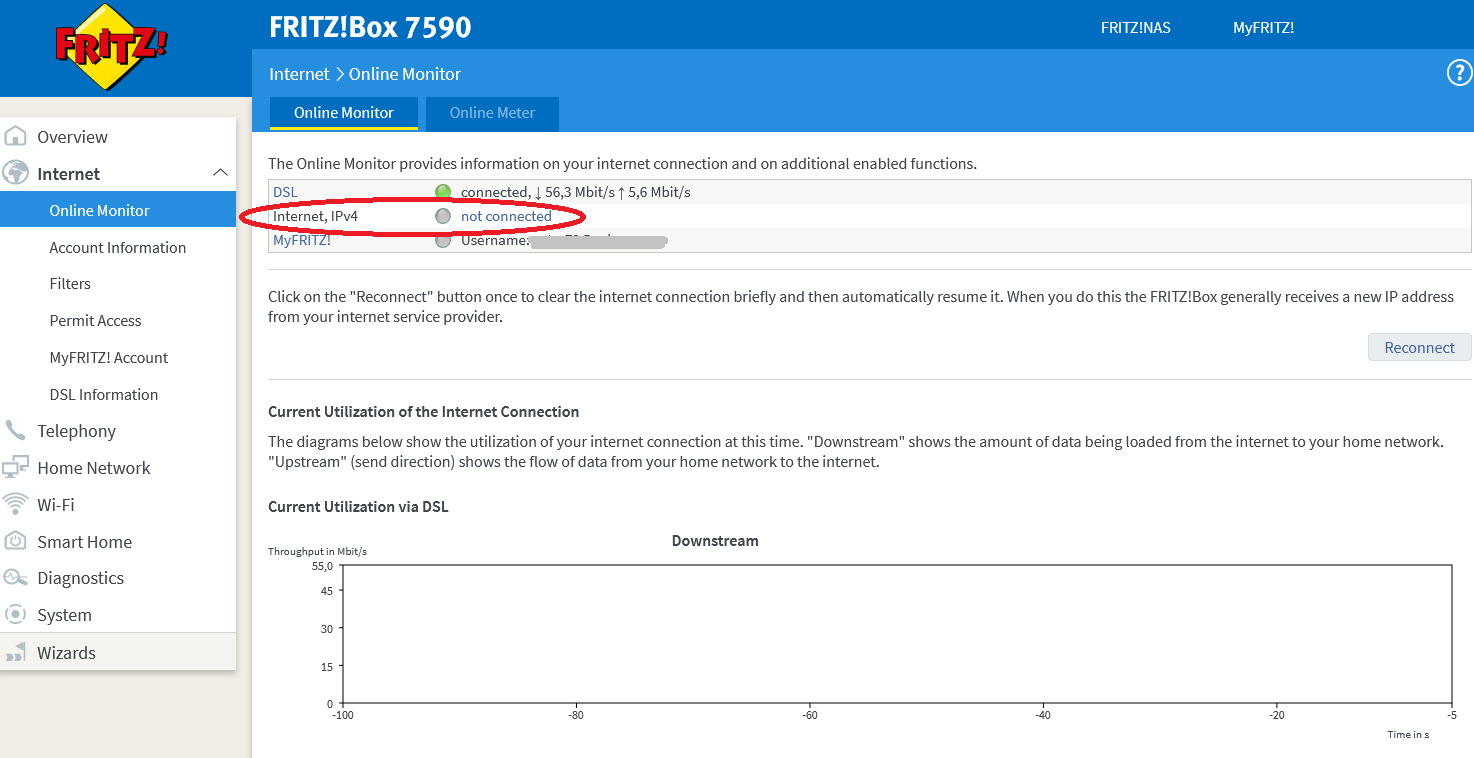Click the 'Current Utilization via DSL' heading
The width and height of the screenshot is (1474, 758).
pyautogui.click(x=358, y=507)
